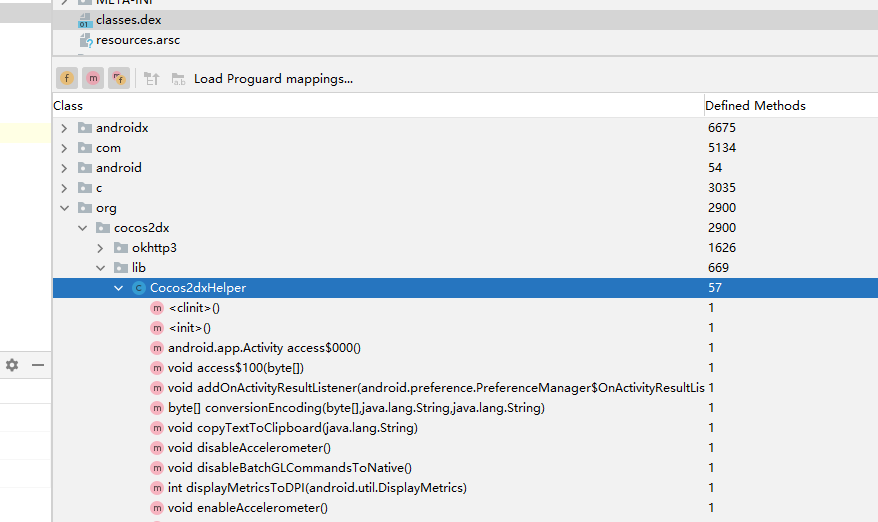Select disableBatchGLCommandsToNative() method
The image size is (878, 522).
point(290,468)
